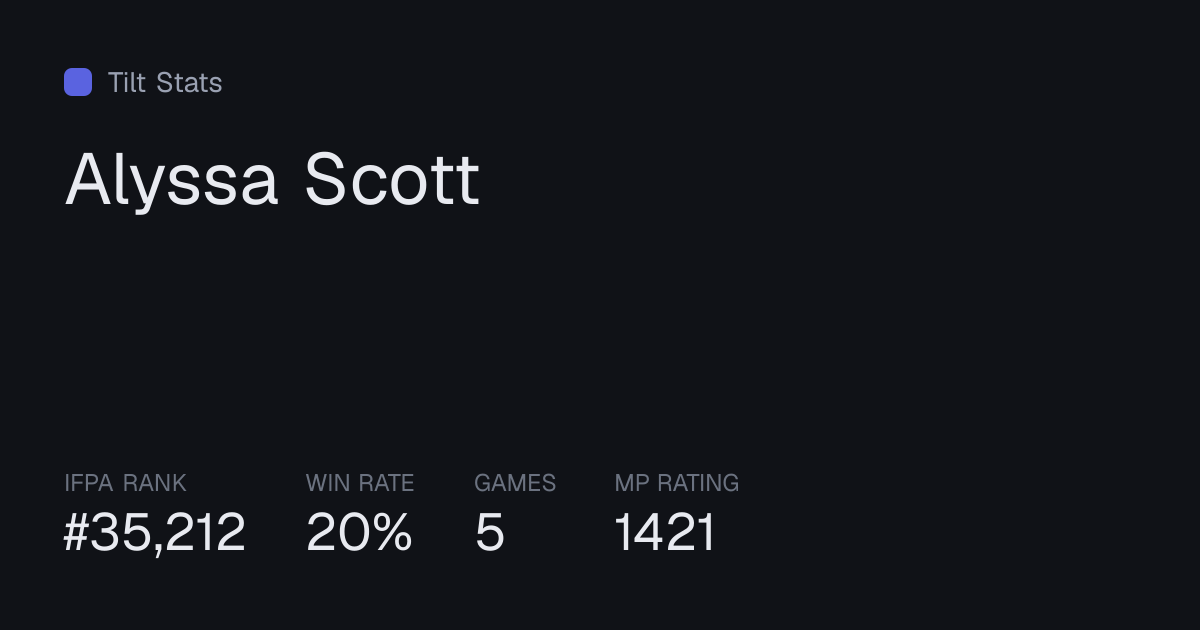Select the games count value 5
Image resolution: width=1200 pixels, height=630 pixels.
pos(489,532)
